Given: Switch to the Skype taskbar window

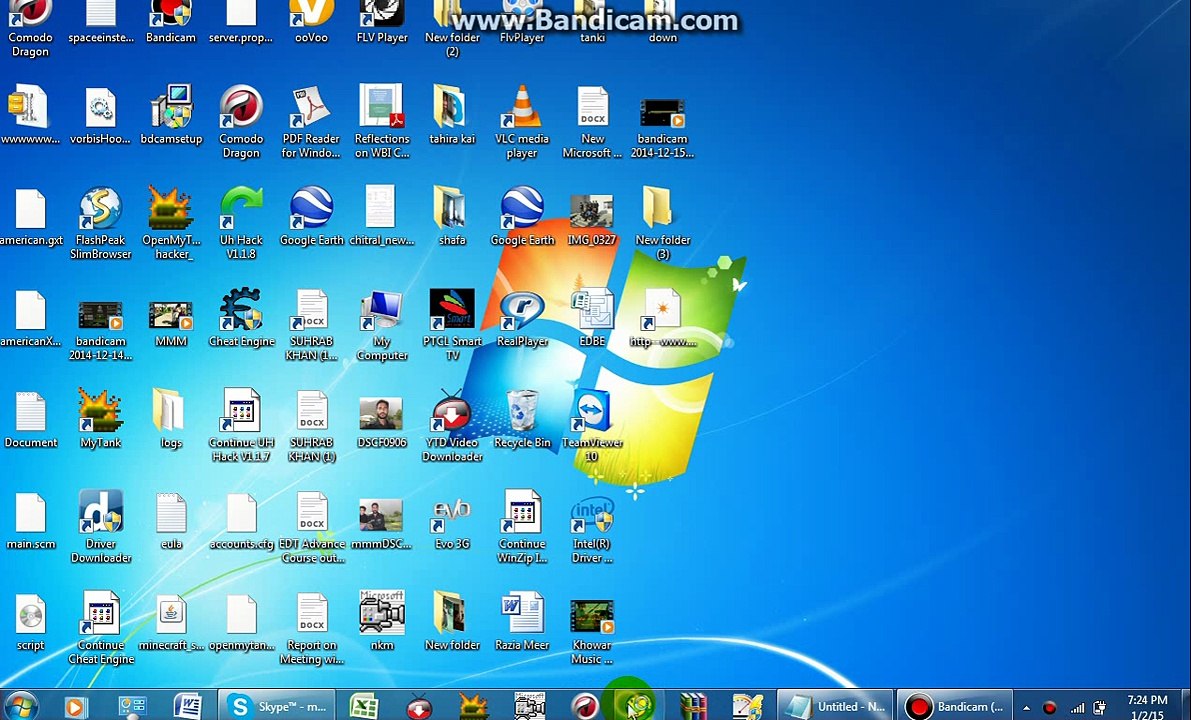Looking at the screenshot, I should tap(276, 706).
